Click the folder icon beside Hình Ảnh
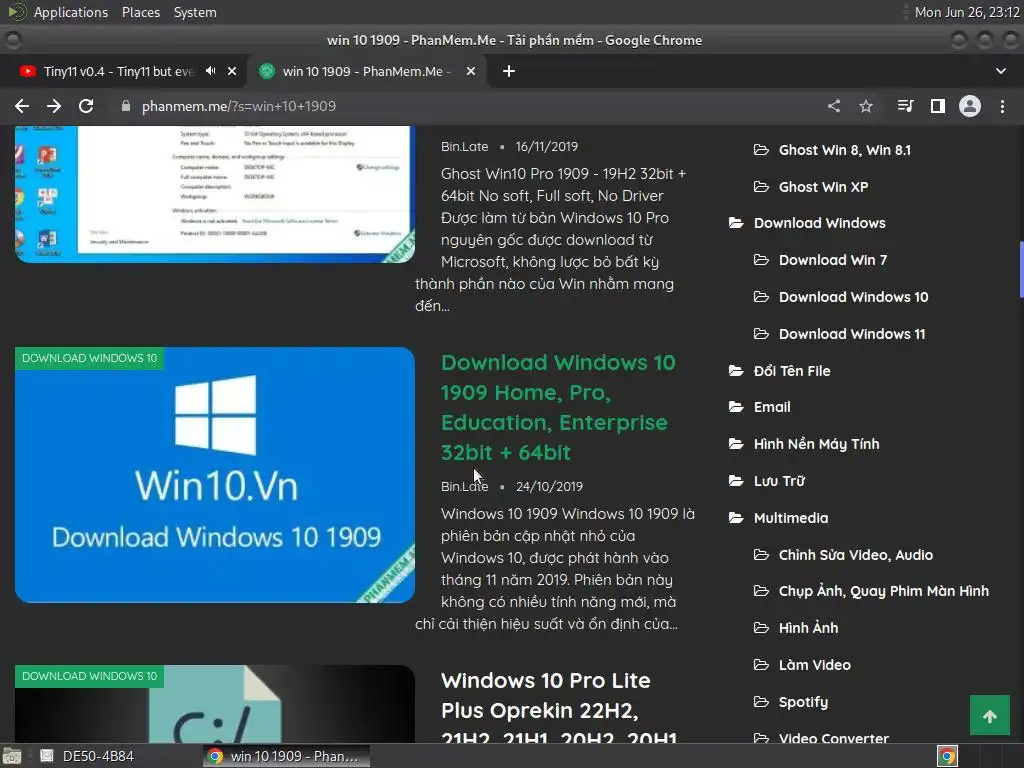The height and width of the screenshot is (768, 1024). tap(761, 628)
